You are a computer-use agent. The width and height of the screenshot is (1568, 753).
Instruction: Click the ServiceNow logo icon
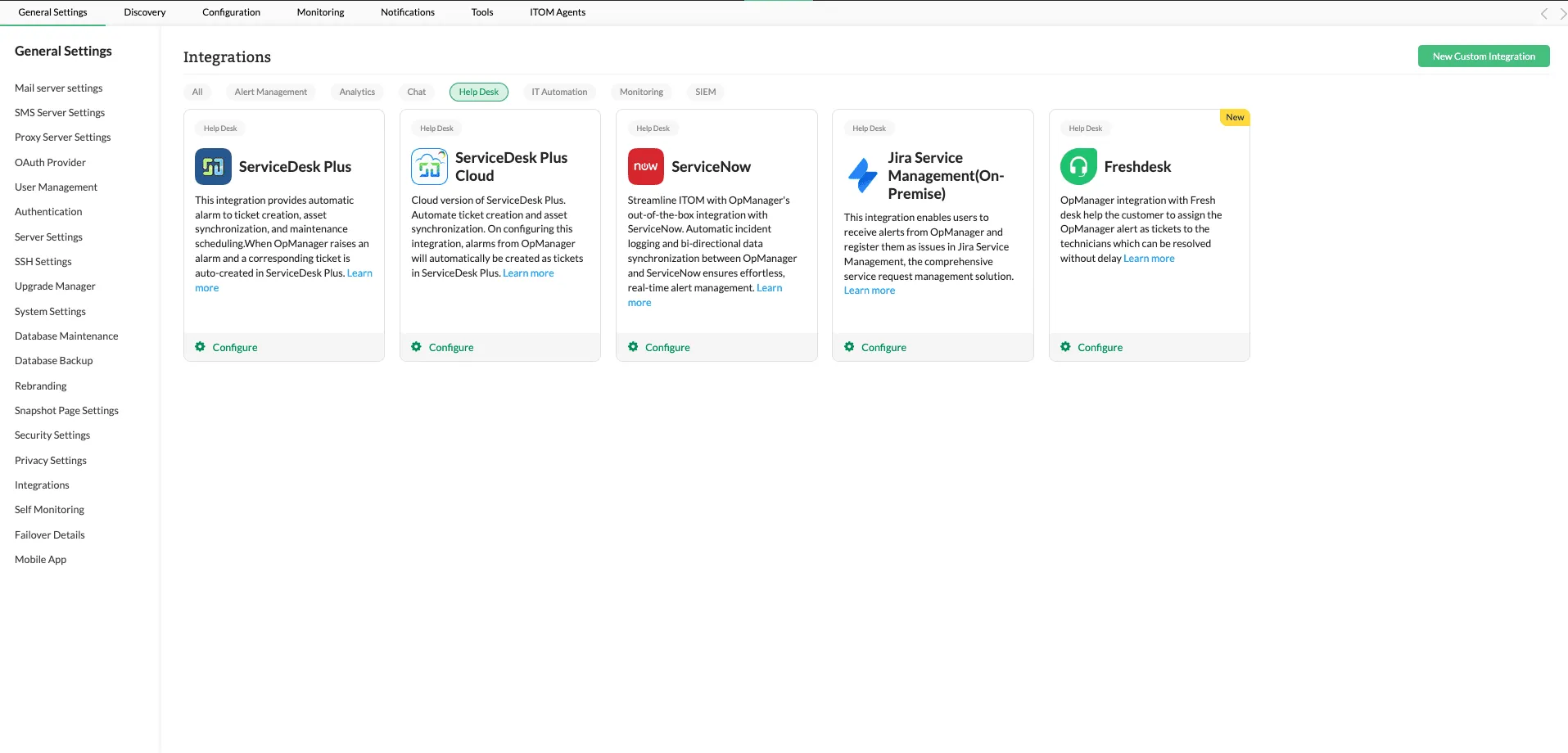pos(646,167)
